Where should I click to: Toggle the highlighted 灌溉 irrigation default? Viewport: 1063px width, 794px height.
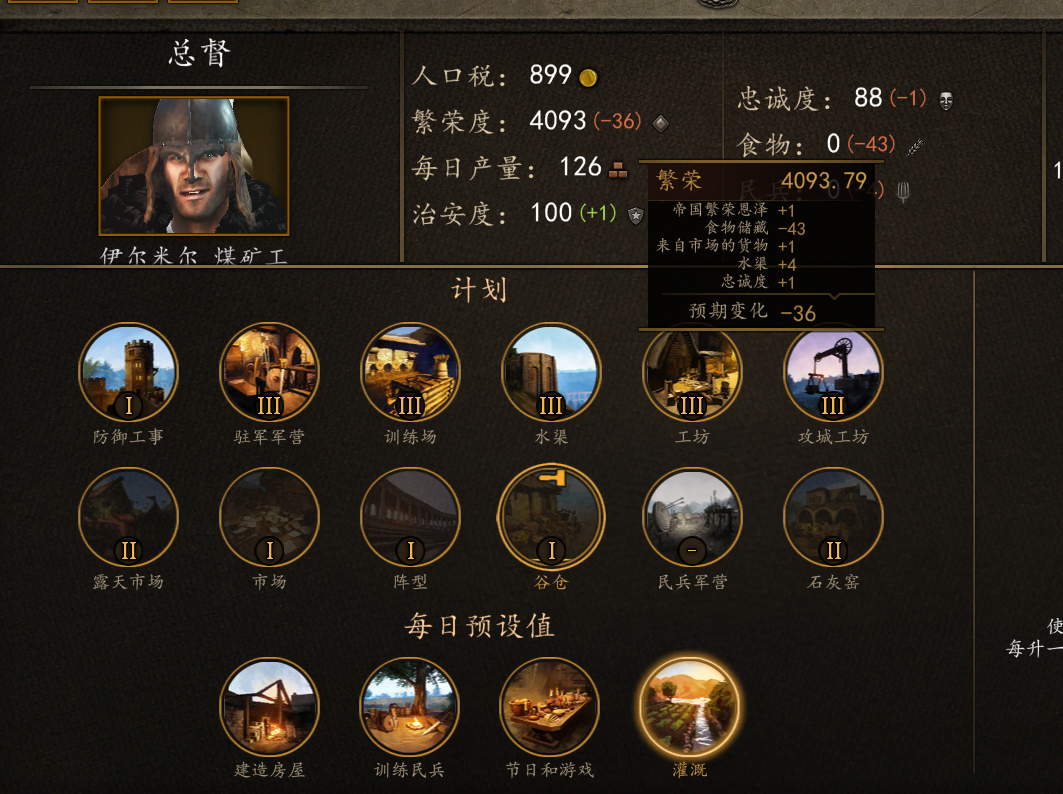(690, 707)
